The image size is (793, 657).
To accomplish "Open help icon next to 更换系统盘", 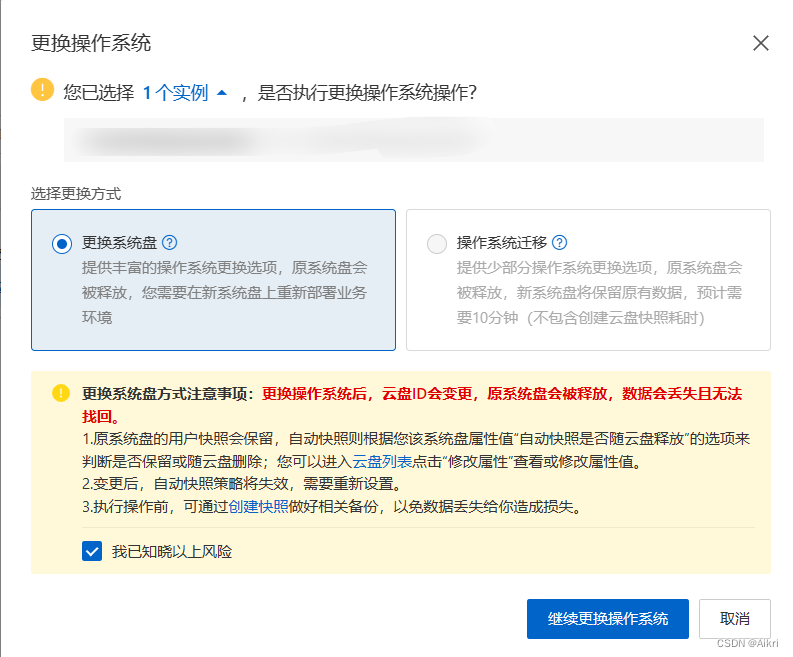I will pos(169,243).
